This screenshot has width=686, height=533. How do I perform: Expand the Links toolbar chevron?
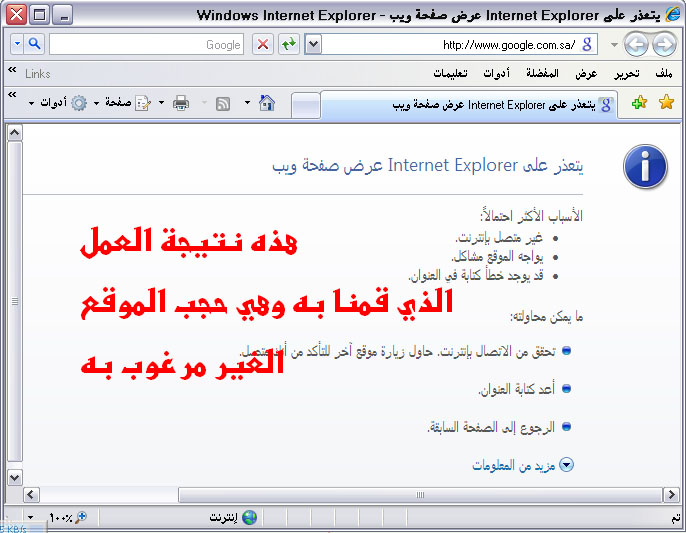(12, 70)
